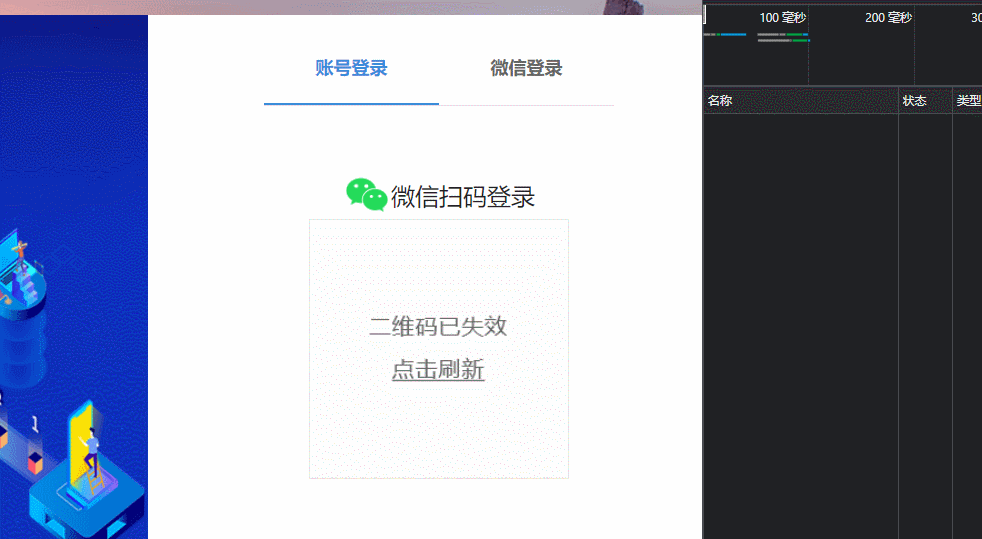Click the small orange cube in the illustration
This screenshot has height=539, width=982.
36,463
